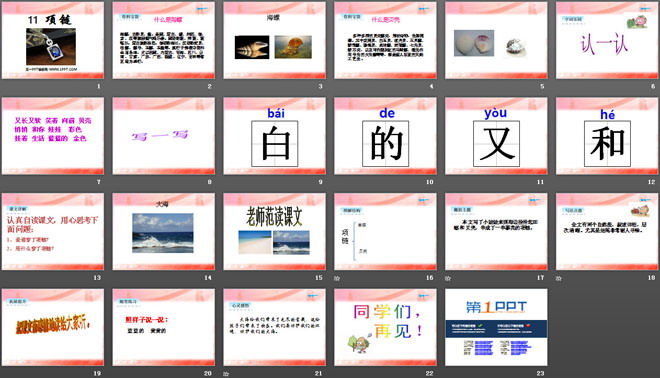
Task: Click slide number label 1
Action: point(98,86)
